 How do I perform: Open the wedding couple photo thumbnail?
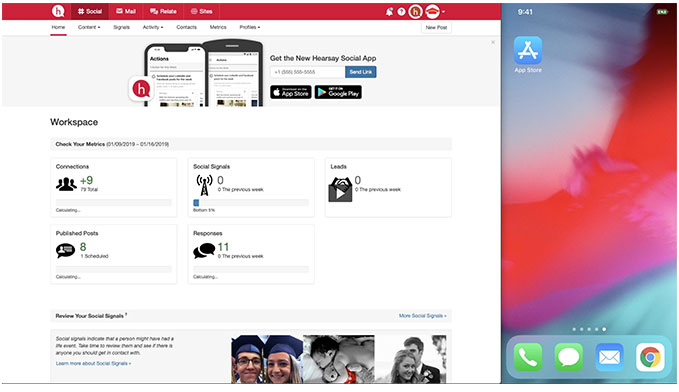(x=411, y=359)
